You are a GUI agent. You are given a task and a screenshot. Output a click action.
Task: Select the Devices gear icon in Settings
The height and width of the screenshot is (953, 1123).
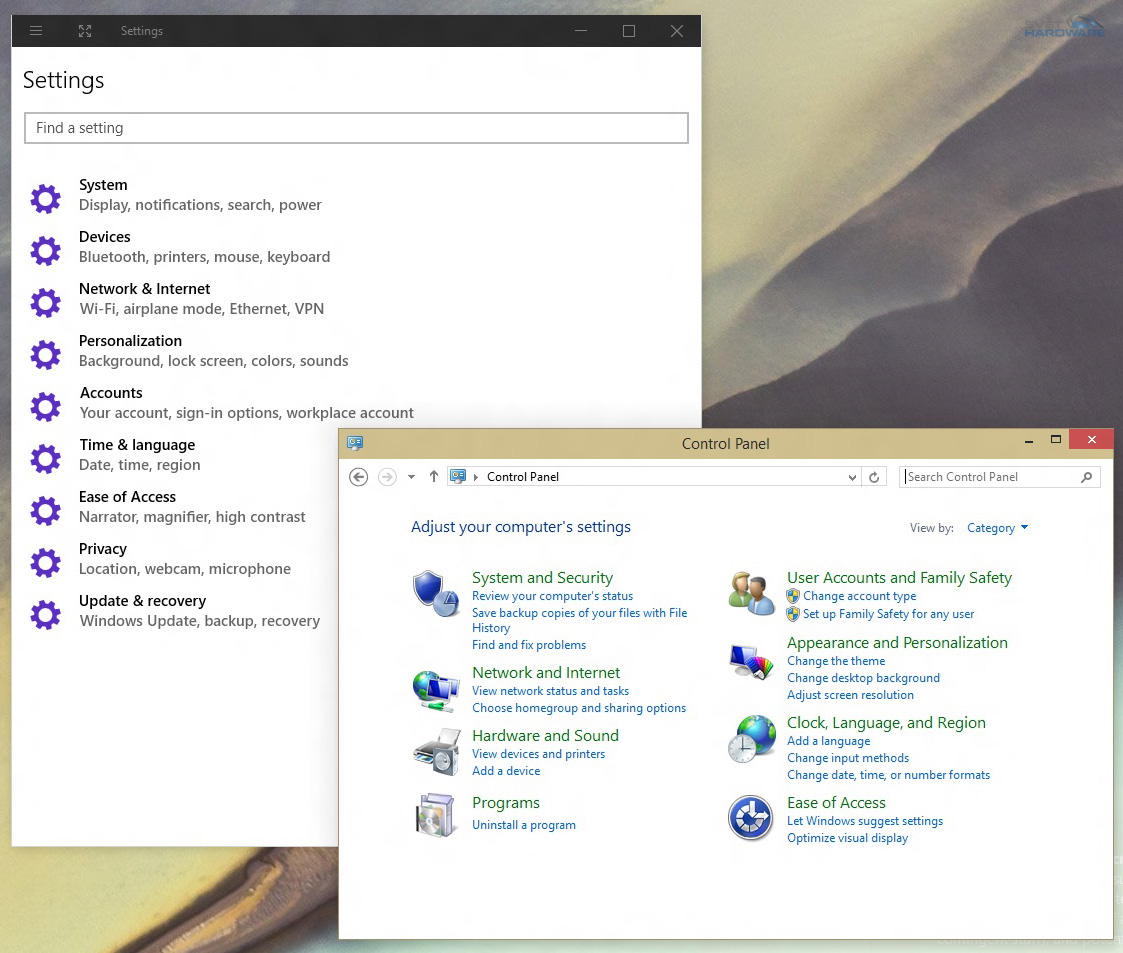pyautogui.click(x=45, y=250)
